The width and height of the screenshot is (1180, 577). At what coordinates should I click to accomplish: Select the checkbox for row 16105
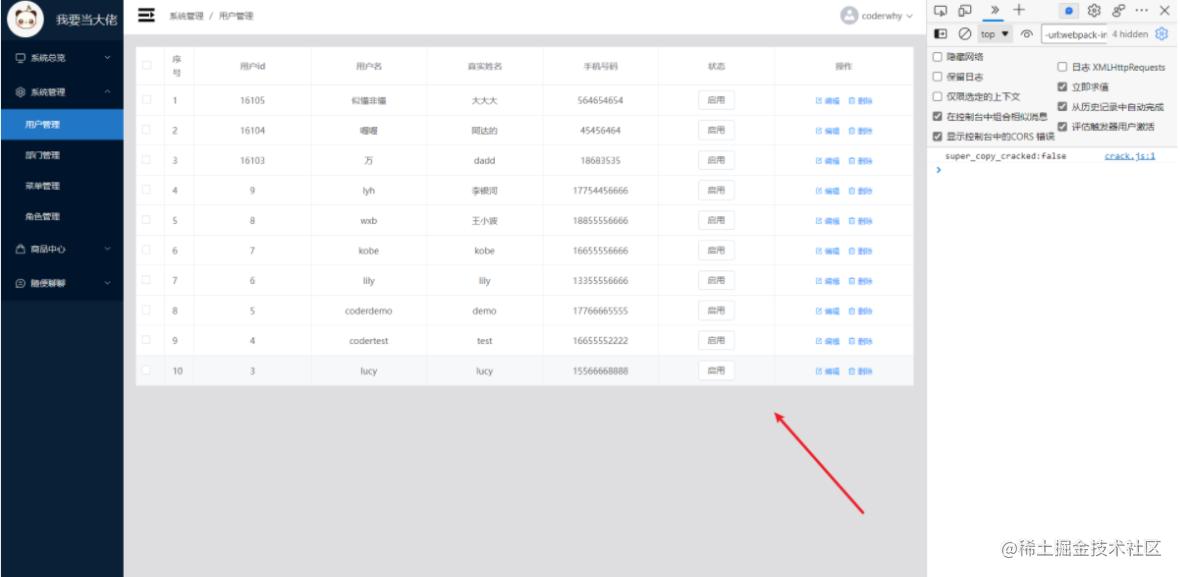pos(148,99)
